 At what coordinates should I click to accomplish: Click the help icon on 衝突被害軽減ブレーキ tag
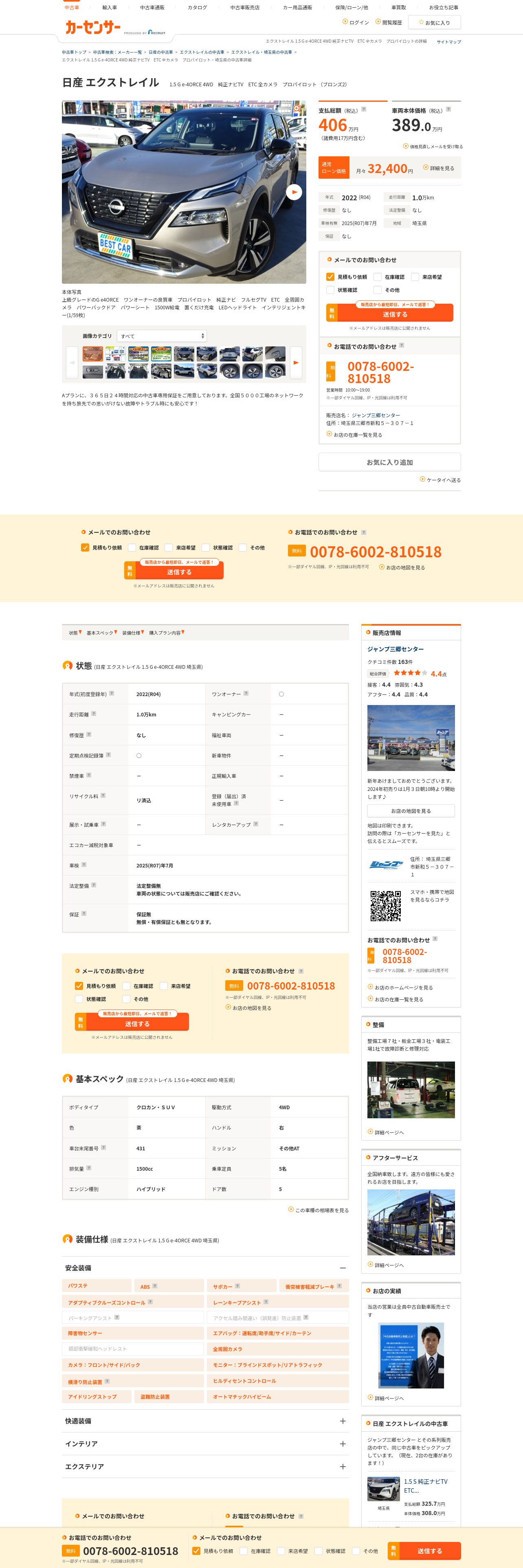coord(339,1286)
